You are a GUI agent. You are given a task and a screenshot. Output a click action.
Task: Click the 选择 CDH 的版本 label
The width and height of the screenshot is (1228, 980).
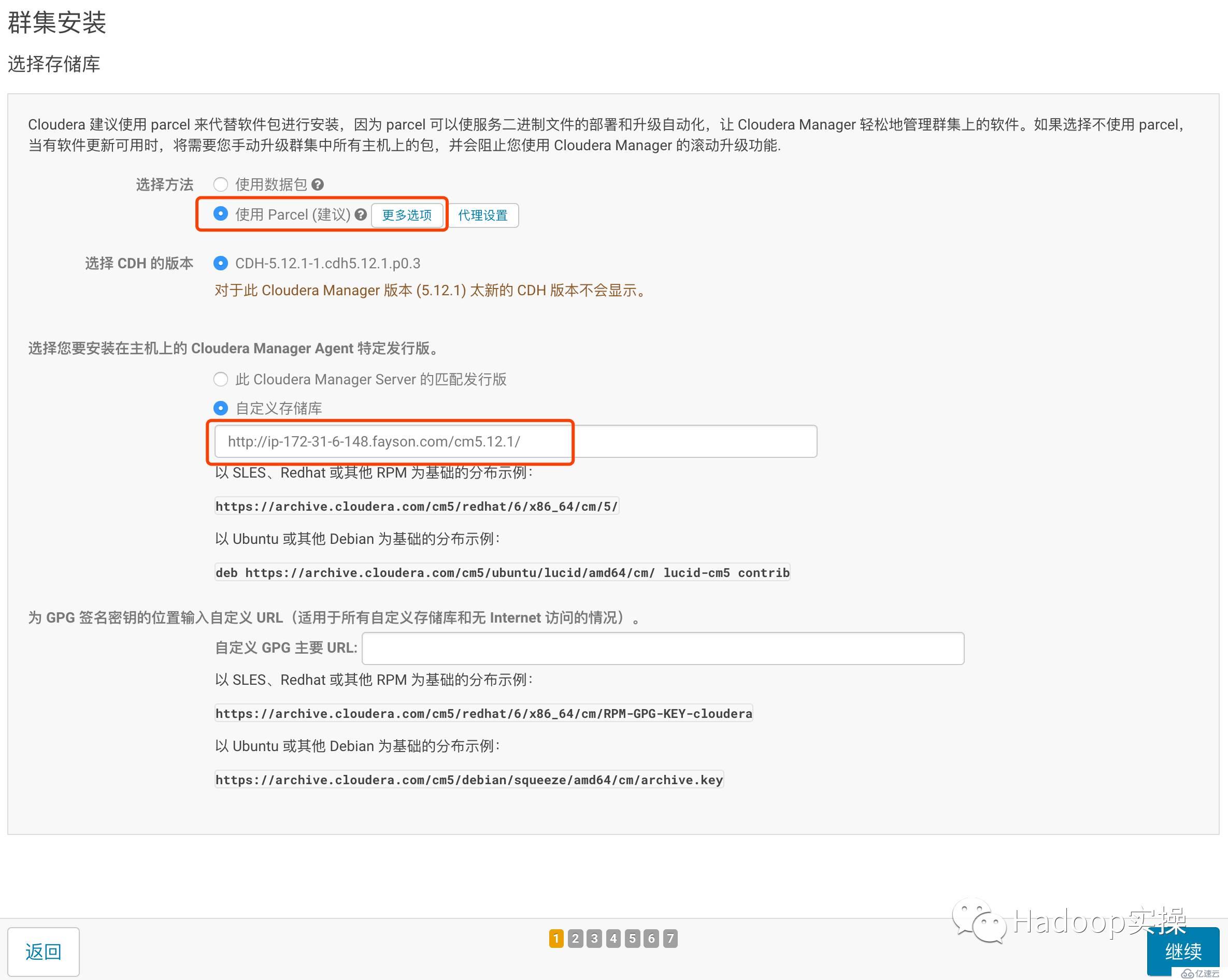click(x=139, y=263)
